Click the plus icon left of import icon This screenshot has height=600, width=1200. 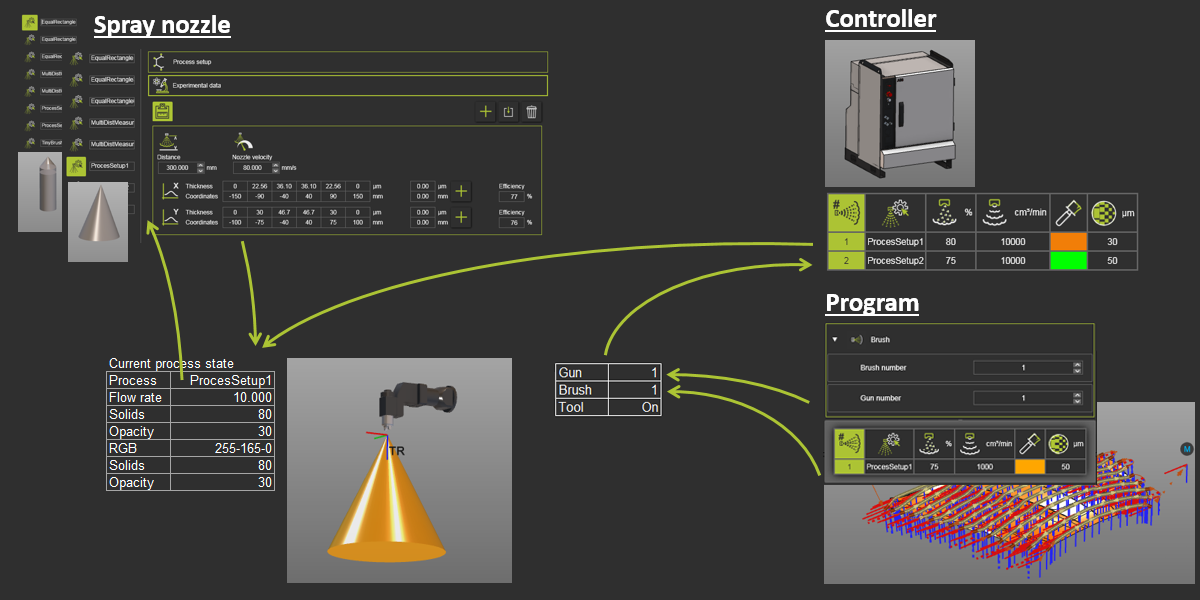[x=486, y=112]
